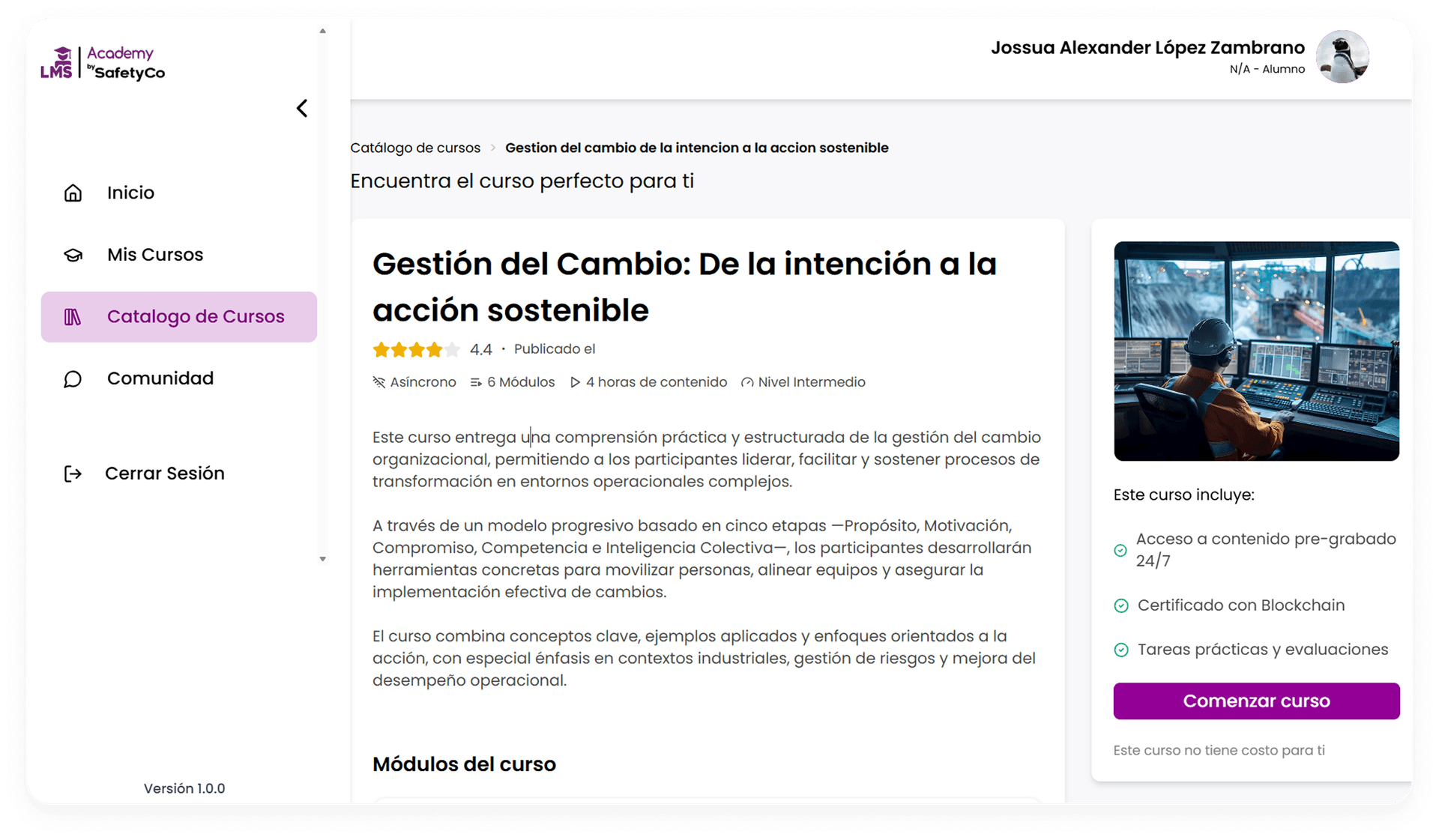Click the Catálogo de cursos breadcrumb link
This screenshot has height=840, width=1439.
point(415,148)
